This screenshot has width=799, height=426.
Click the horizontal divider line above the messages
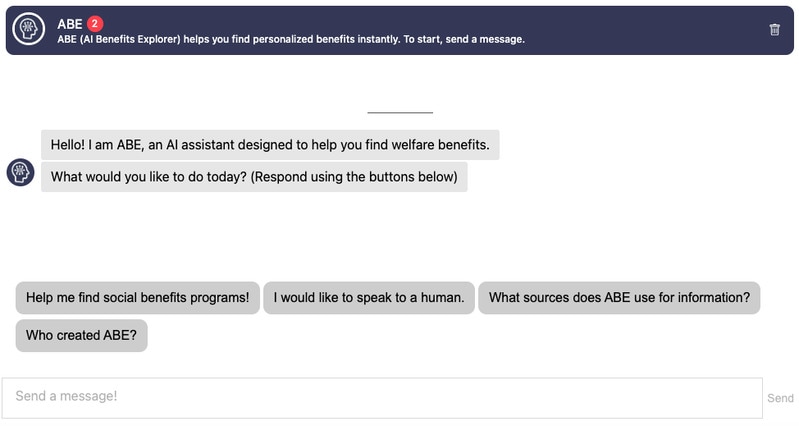400,112
